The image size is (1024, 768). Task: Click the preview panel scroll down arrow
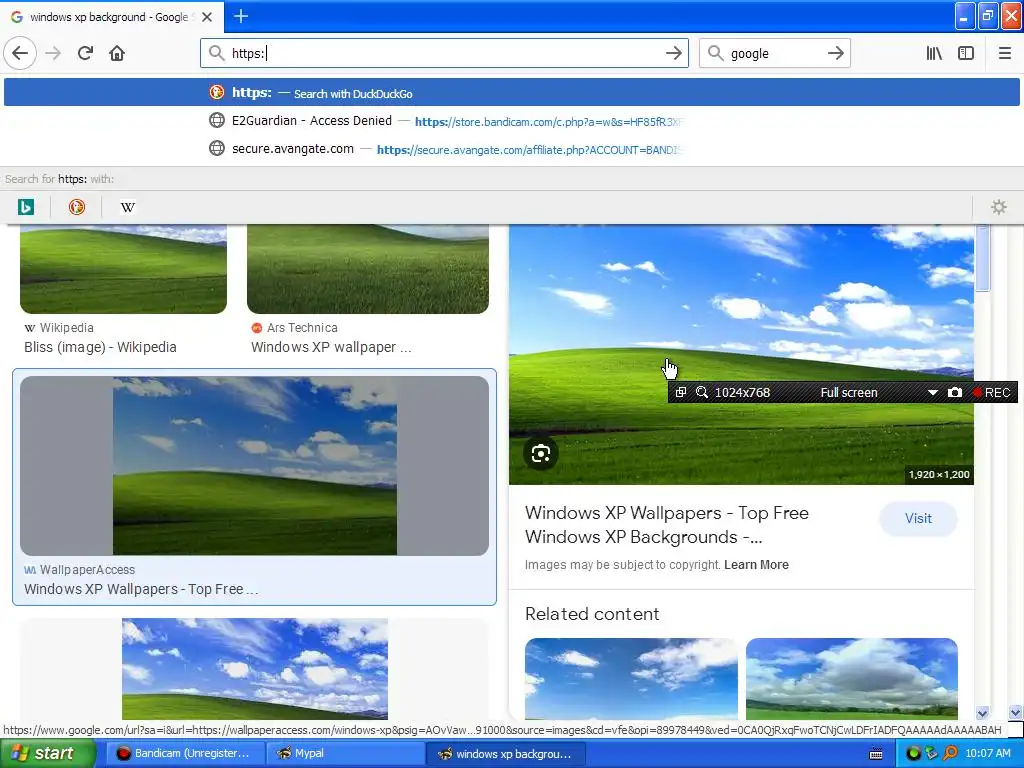coord(982,712)
